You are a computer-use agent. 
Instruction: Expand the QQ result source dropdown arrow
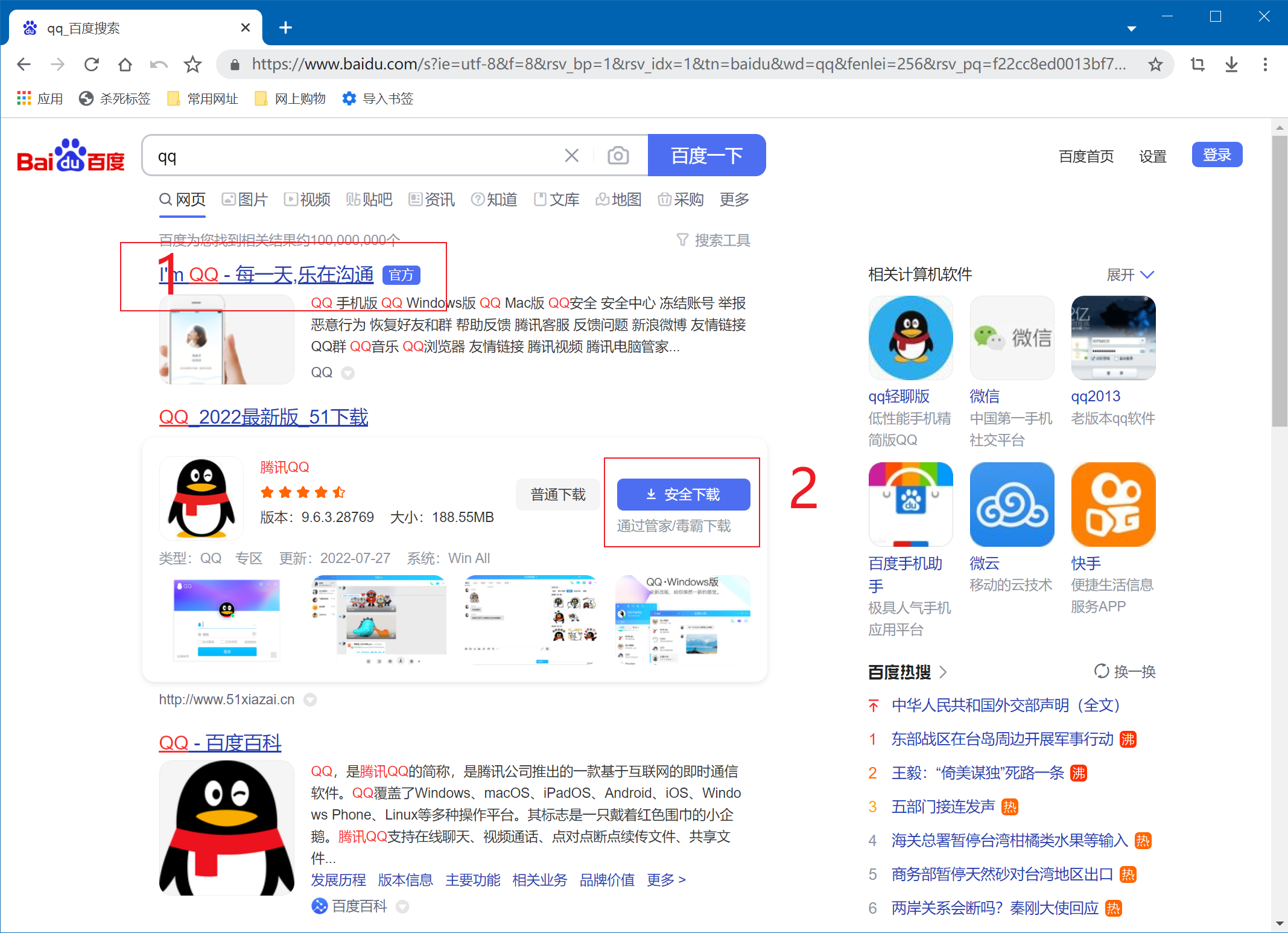tap(348, 373)
